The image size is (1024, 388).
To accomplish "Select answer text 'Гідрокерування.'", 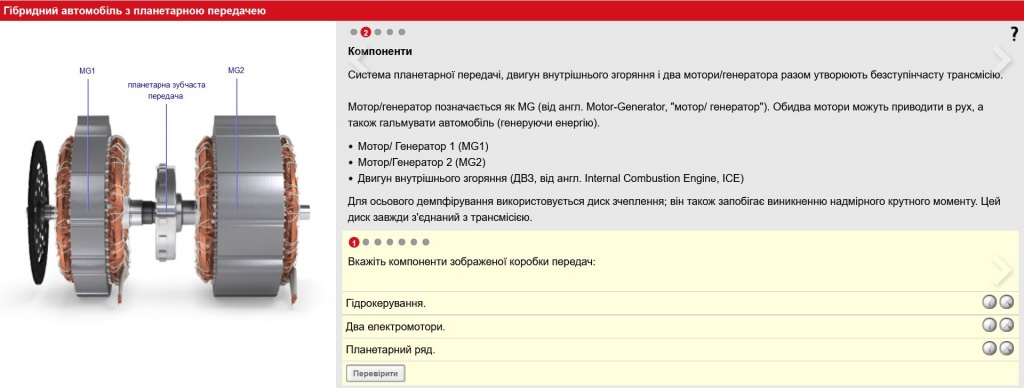I will point(386,304).
